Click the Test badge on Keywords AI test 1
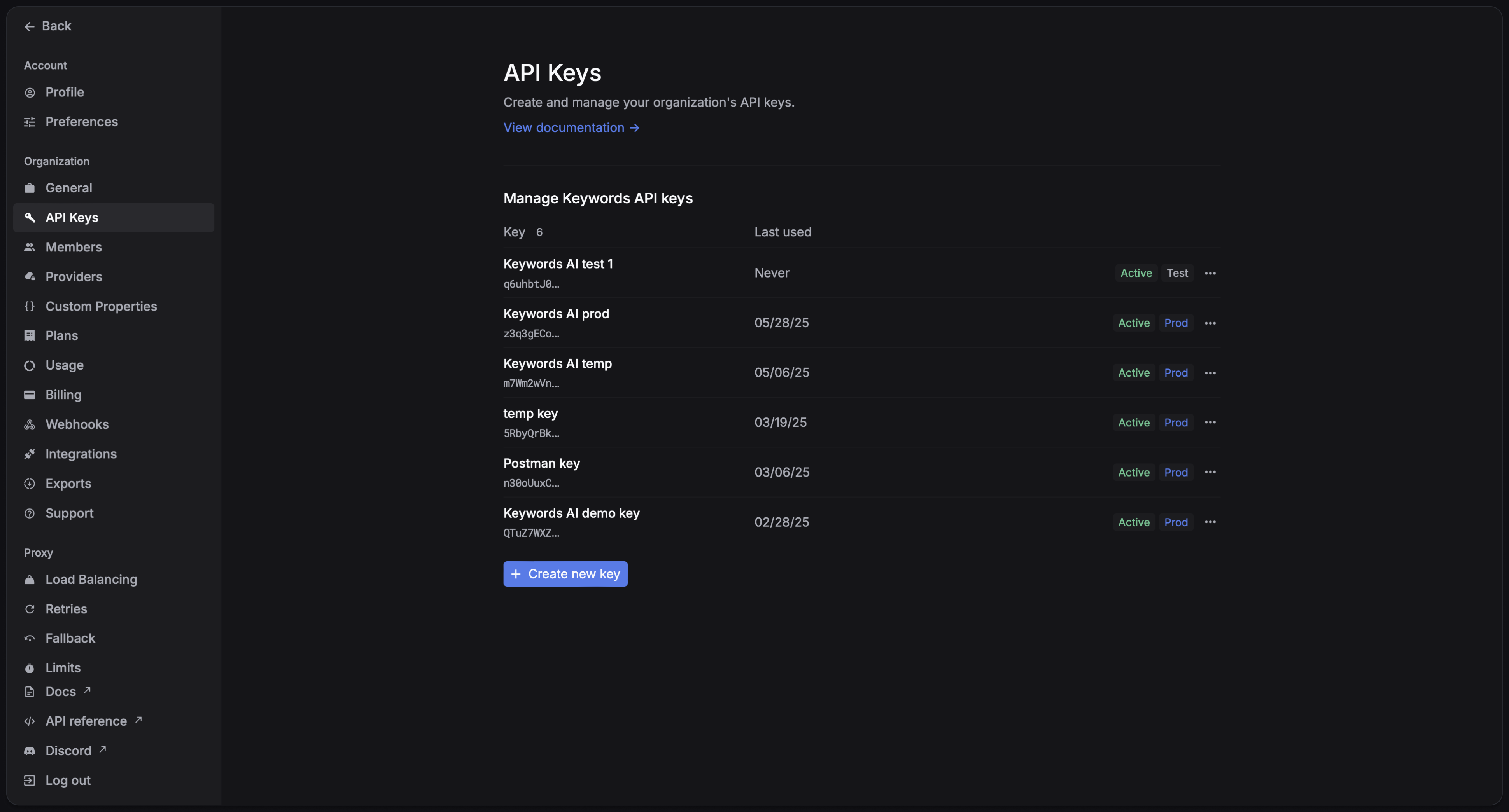 coord(1177,273)
